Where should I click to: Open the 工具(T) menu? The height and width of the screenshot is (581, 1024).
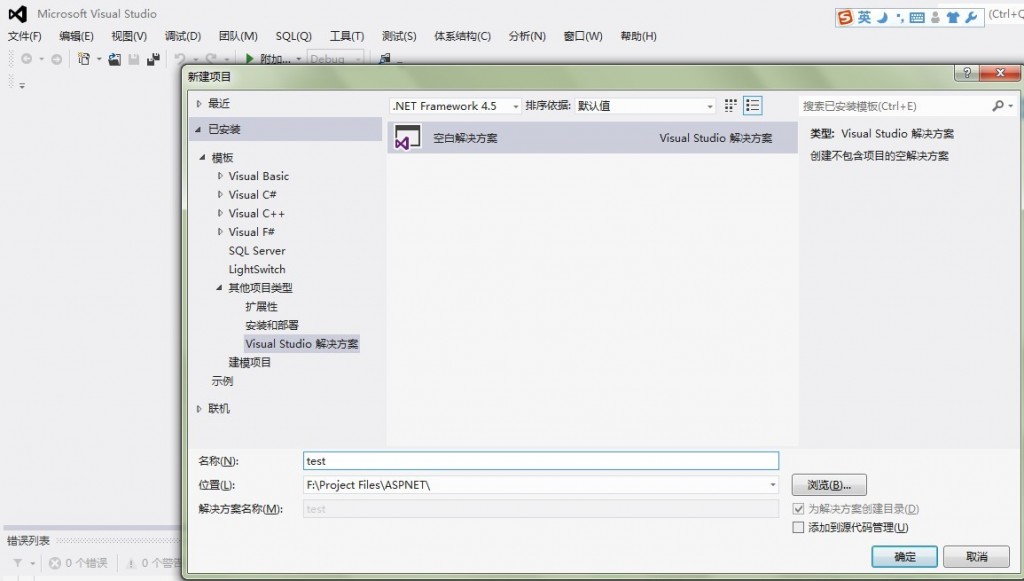click(346, 36)
